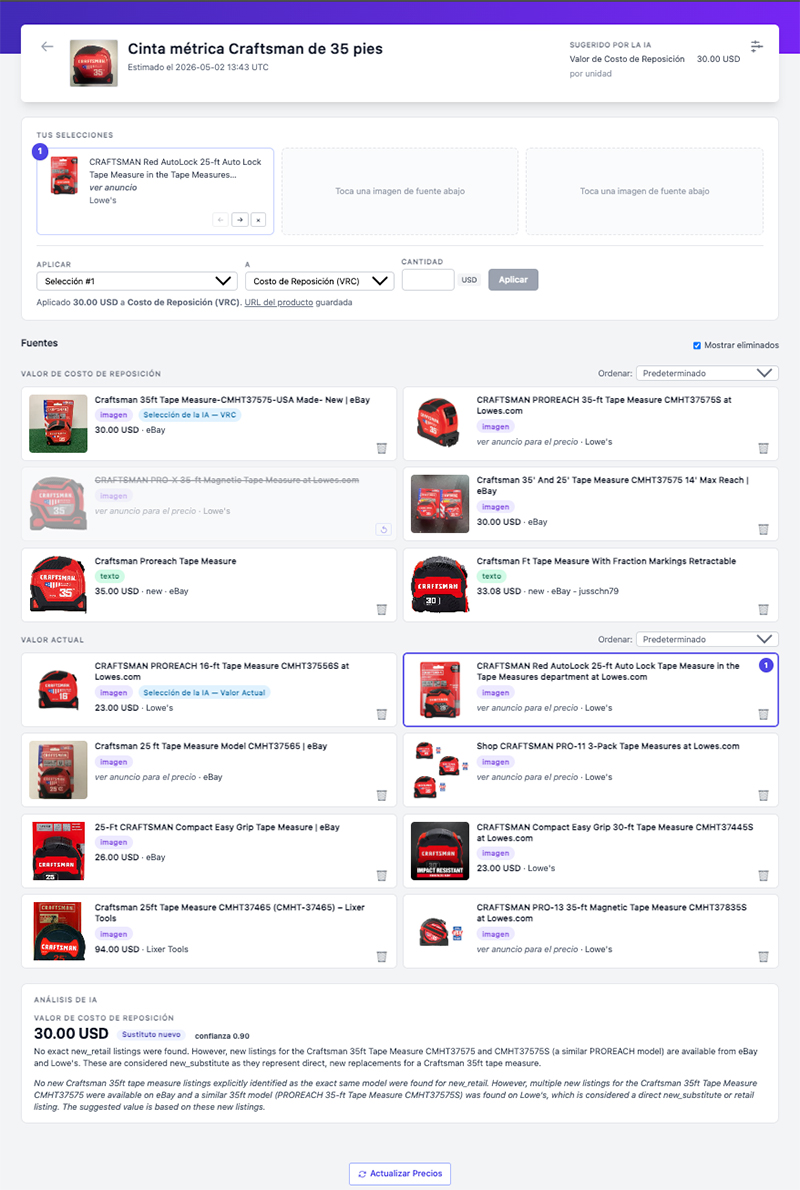Click the Aplicar button
The image size is (800, 1190).
(x=513, y=280)
